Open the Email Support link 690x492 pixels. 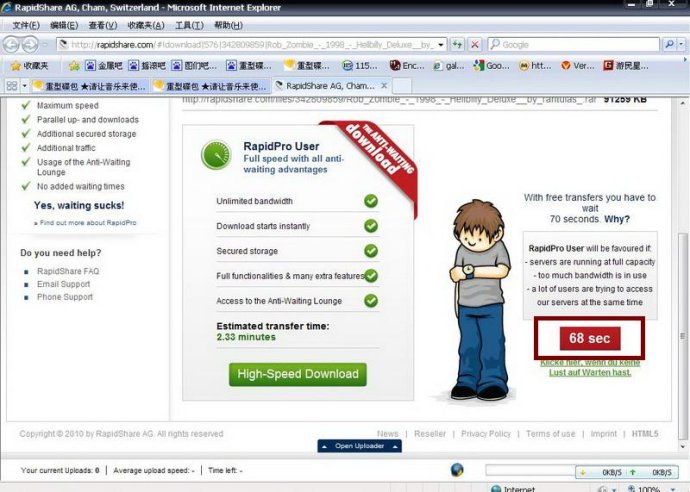[x=63, y=284]
